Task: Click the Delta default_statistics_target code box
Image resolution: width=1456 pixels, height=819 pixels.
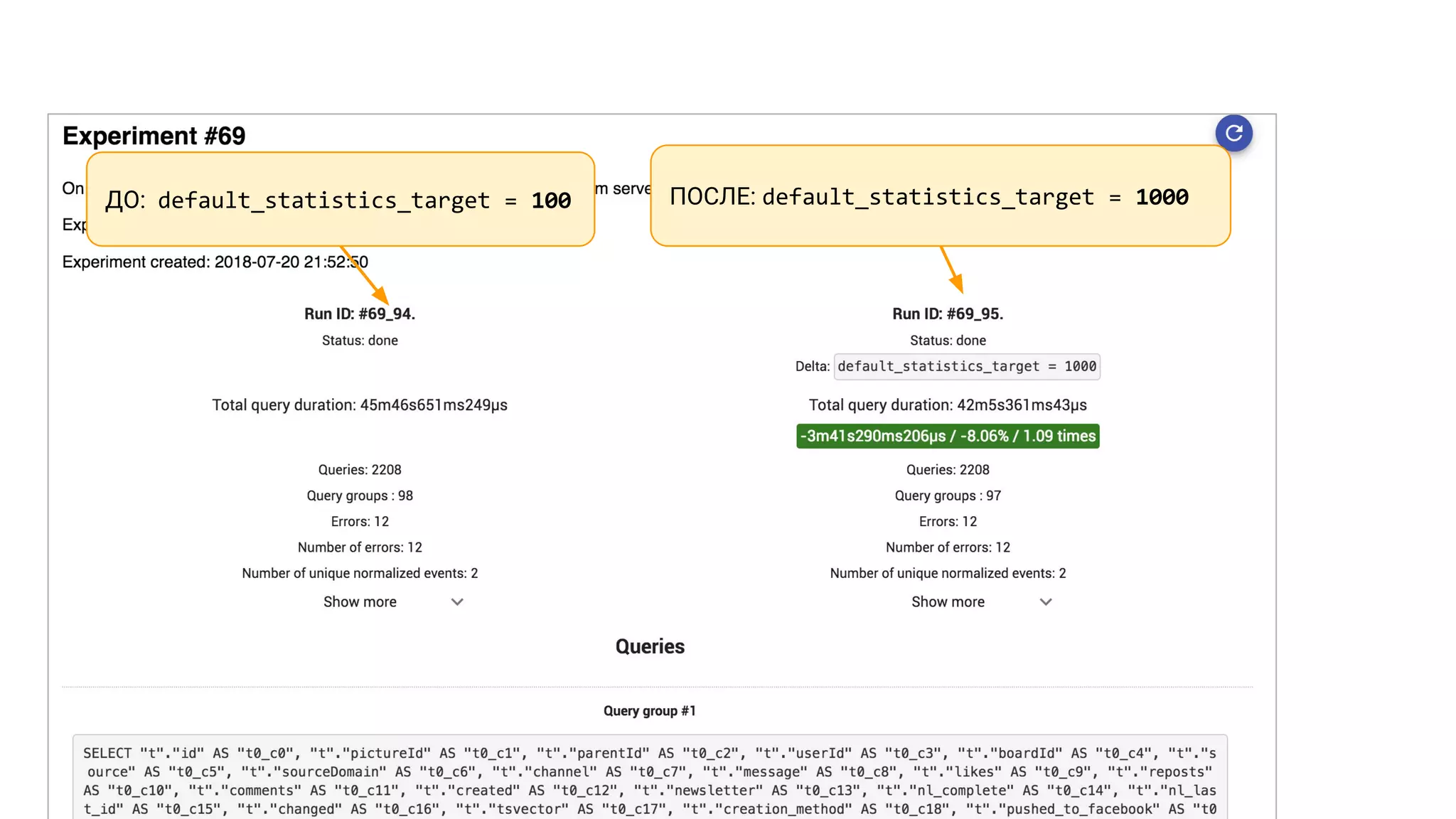Action: click(x=966, y=367)
